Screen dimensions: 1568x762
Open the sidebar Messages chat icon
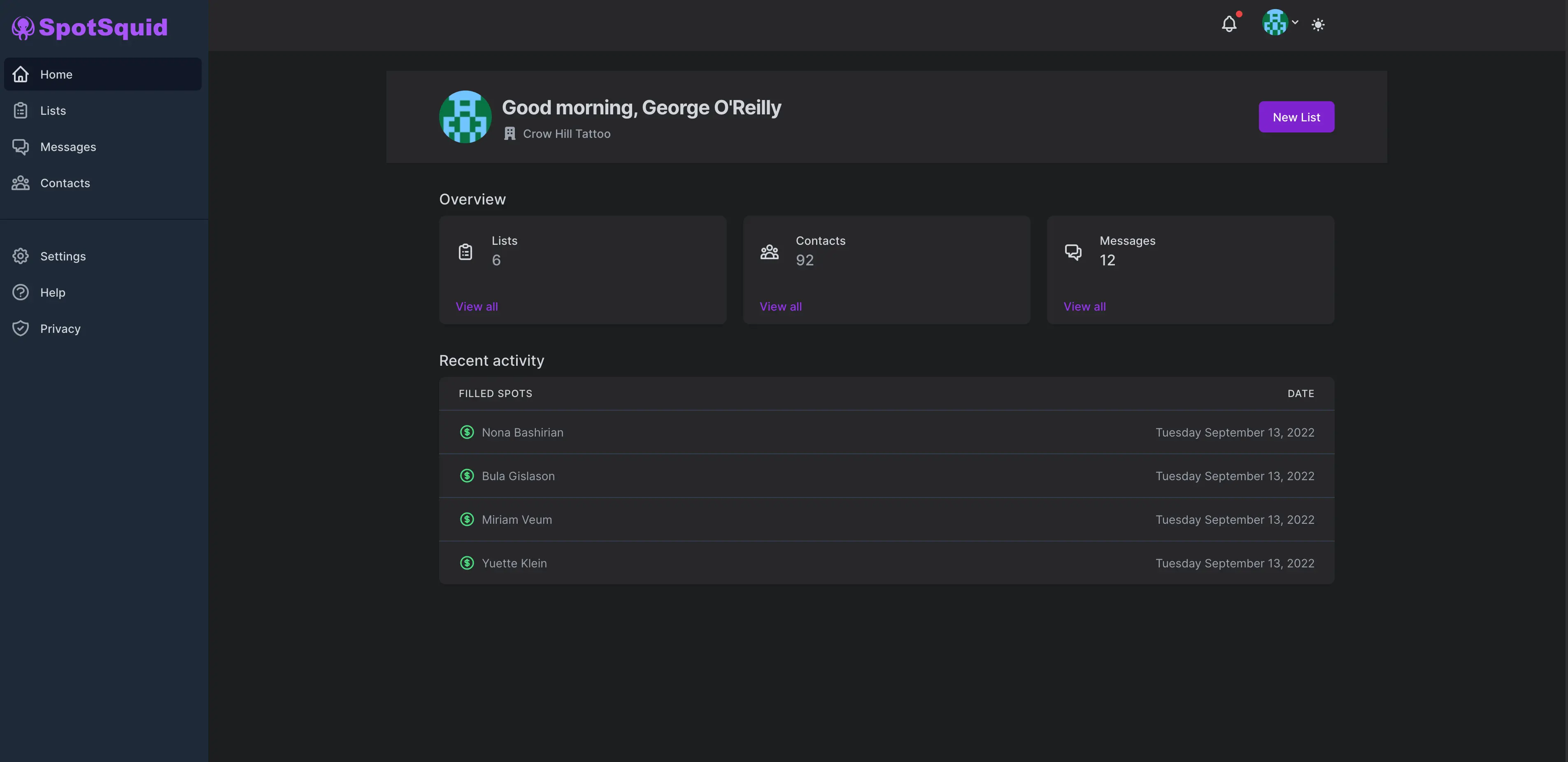pos(21,146)
